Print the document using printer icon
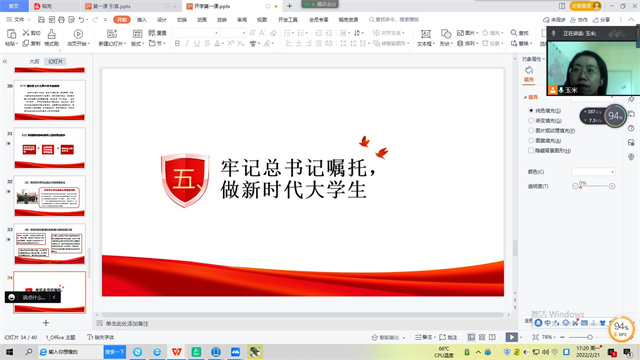The width and height of the screenshot is (640, 360). (x=61, y=20)
